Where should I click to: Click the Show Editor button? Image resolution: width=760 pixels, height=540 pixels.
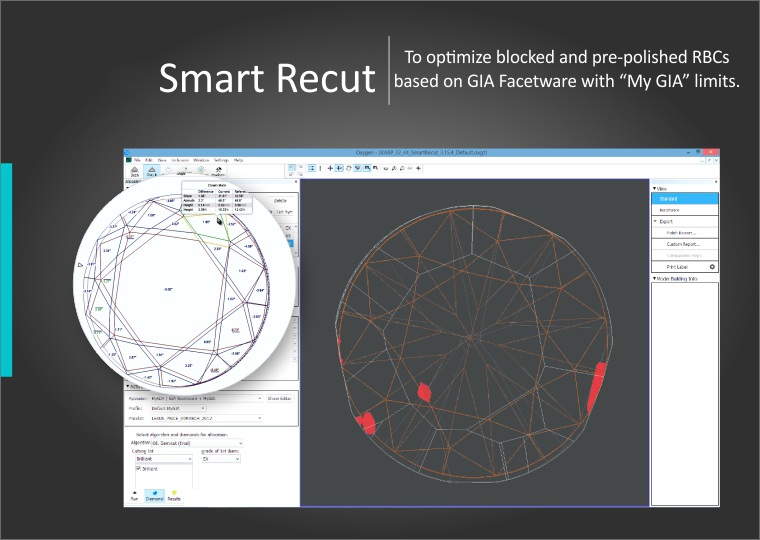(280, 398)
